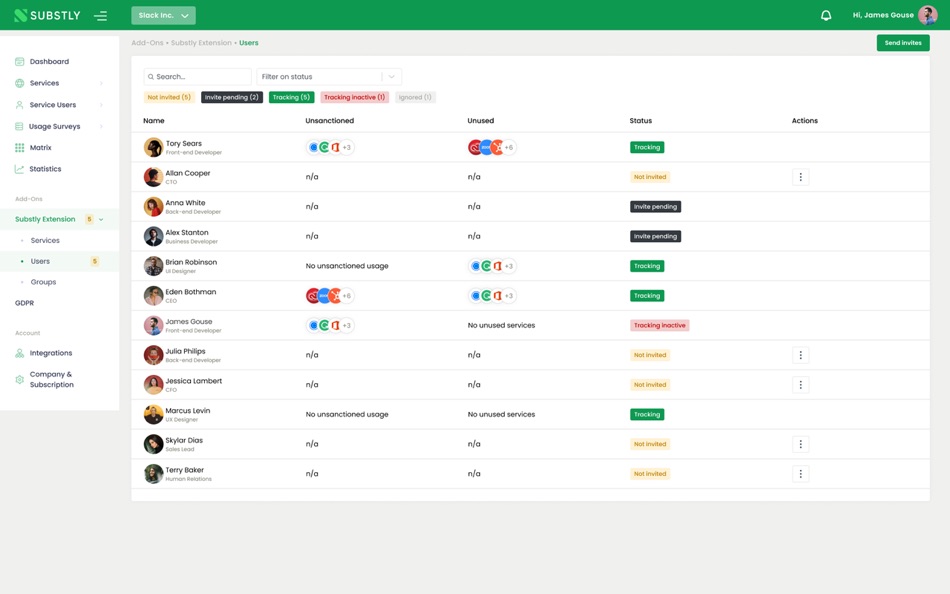Toggle the Ignored (1) filter chip

[x=415, y=97]
